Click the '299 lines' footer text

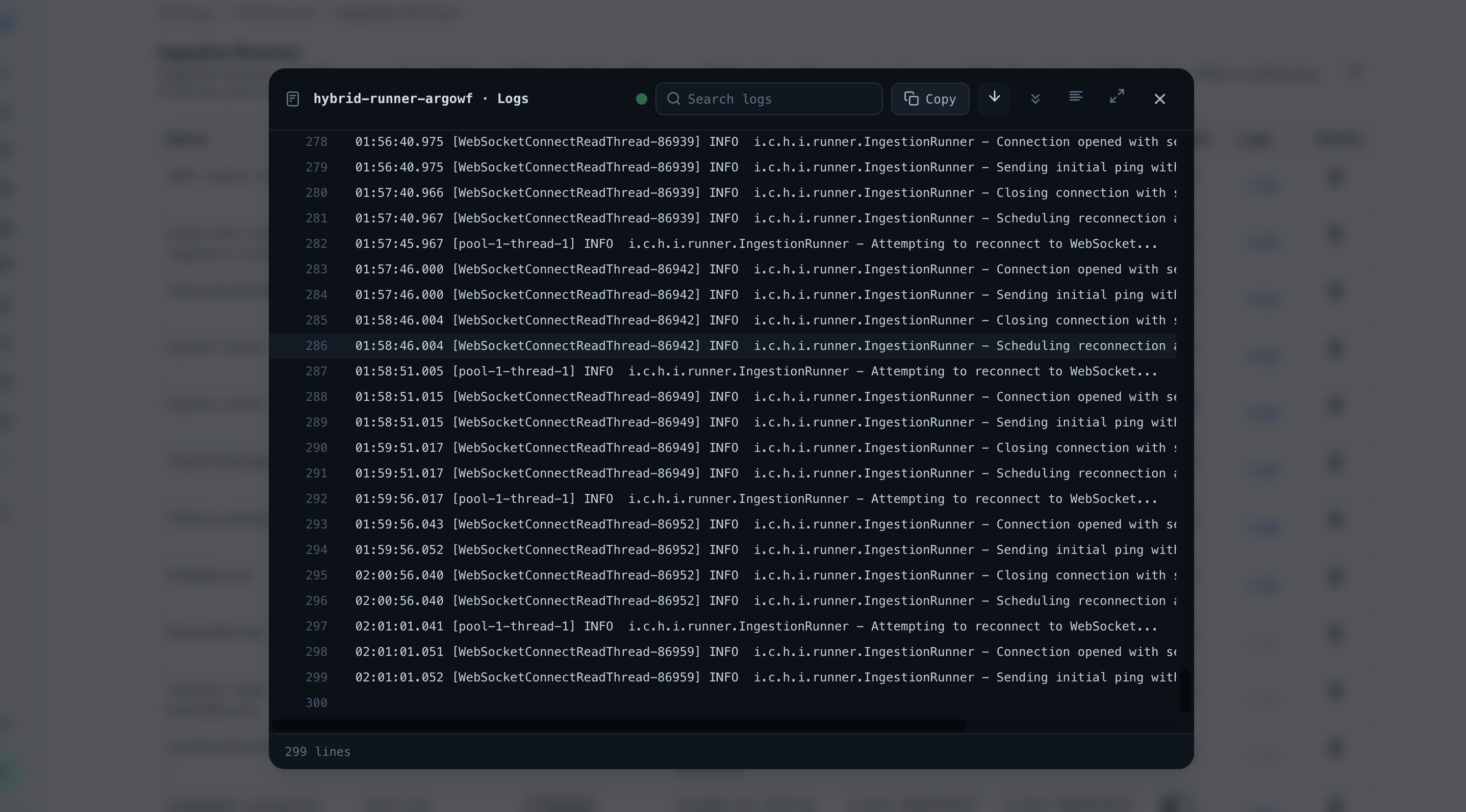tap(318, 752)
